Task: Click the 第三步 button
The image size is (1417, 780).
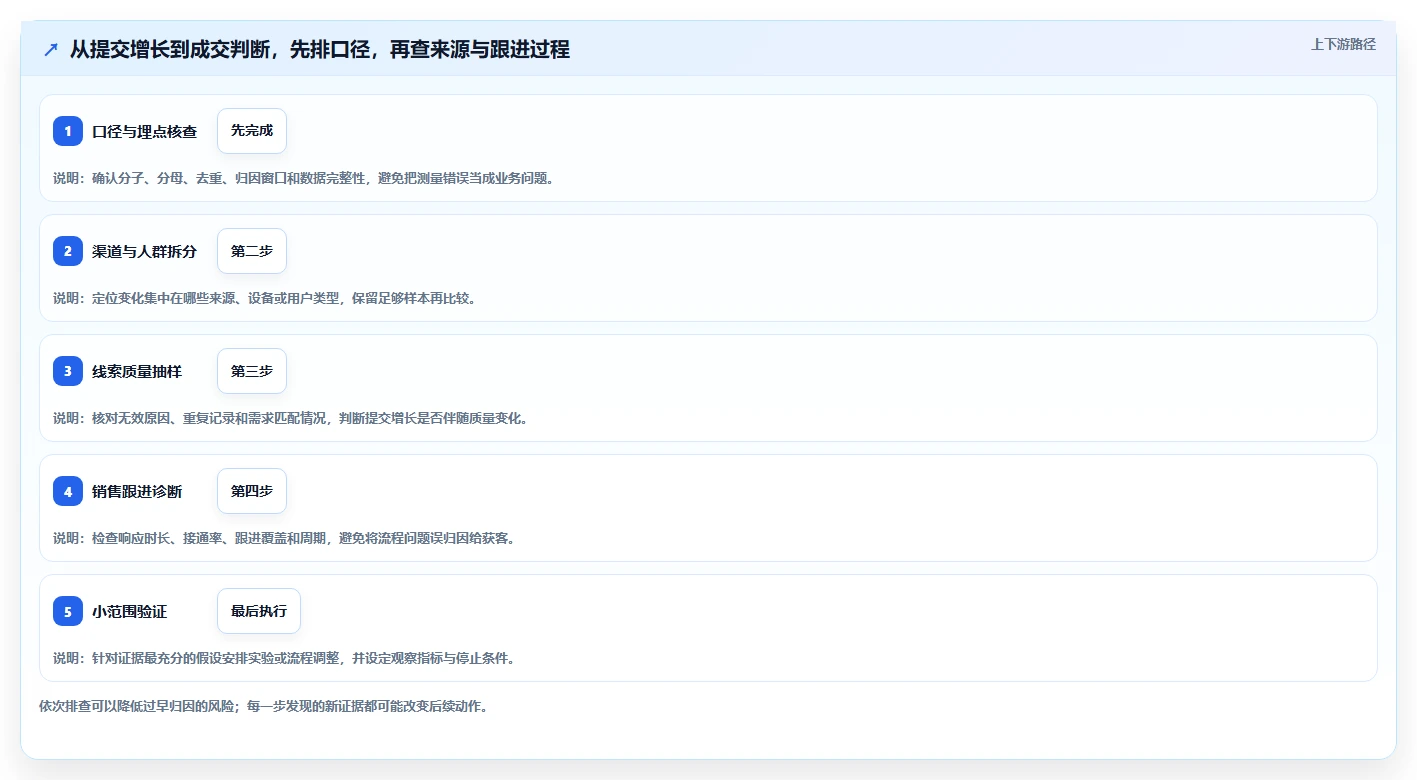Action: point(252,371)
